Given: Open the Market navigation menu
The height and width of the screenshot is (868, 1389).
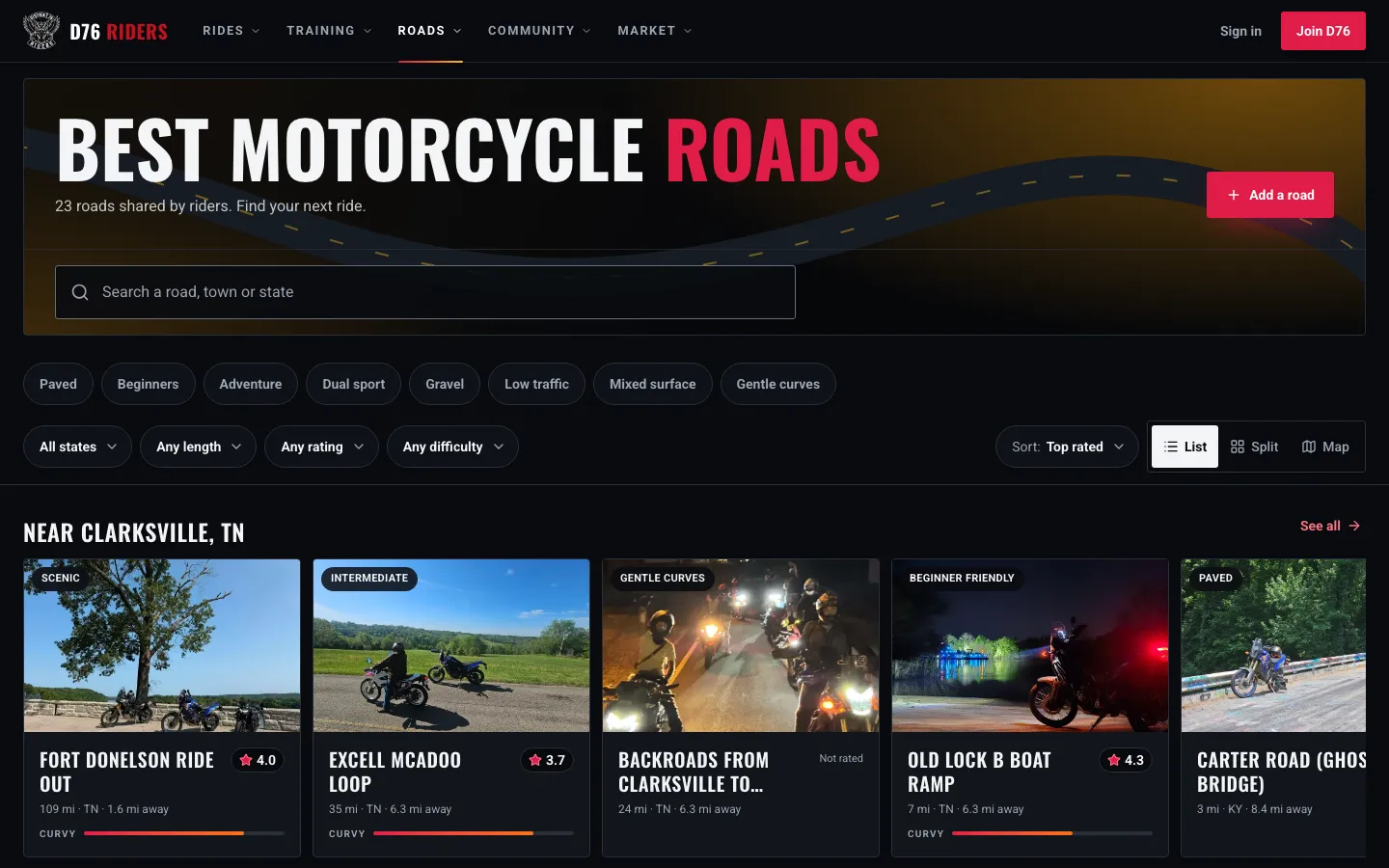Looking at the screenshot, I should pyautogui.click(x=655, y=31).
